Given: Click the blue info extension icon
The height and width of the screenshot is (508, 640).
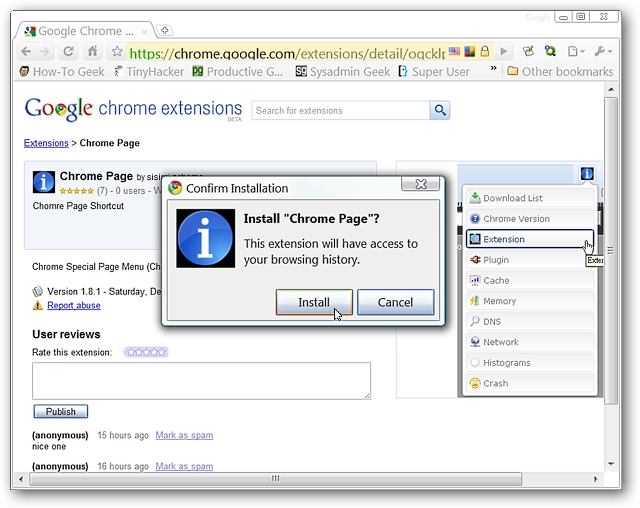Looking at the screenshot, I should 587,174.
